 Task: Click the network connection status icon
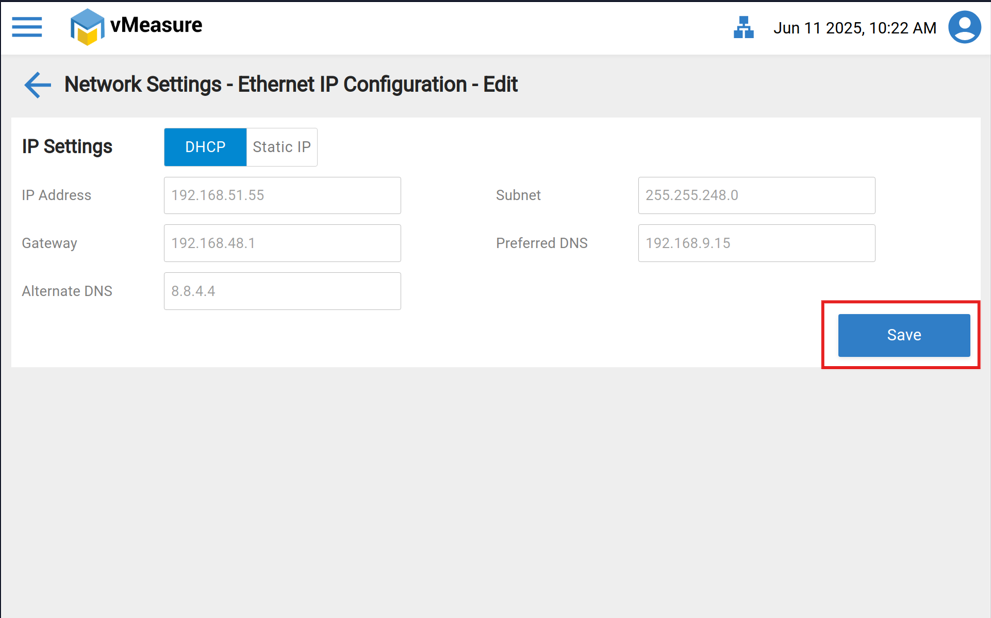(743, 28)
